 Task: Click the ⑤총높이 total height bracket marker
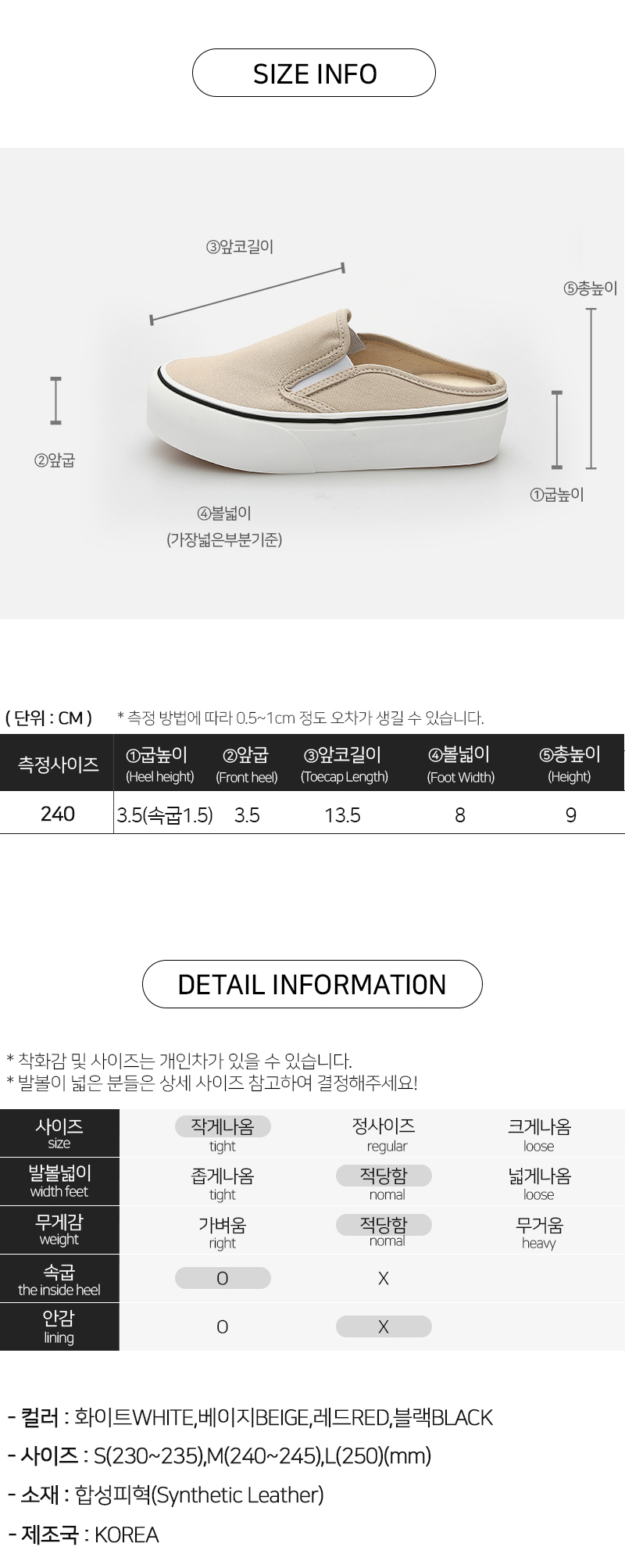(x=591, y=388)
